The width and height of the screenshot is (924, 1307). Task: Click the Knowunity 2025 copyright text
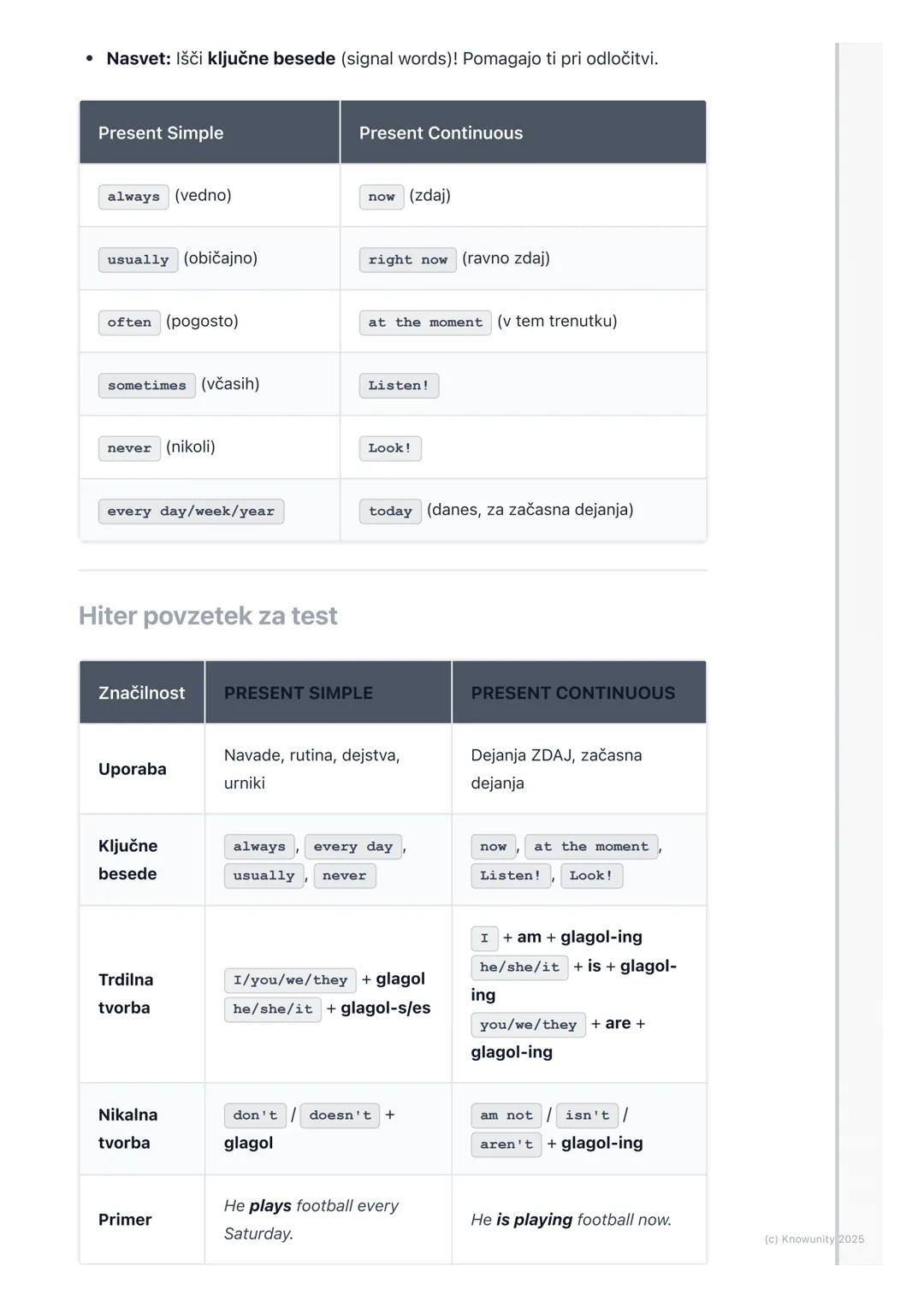[x=814, y=1239]
